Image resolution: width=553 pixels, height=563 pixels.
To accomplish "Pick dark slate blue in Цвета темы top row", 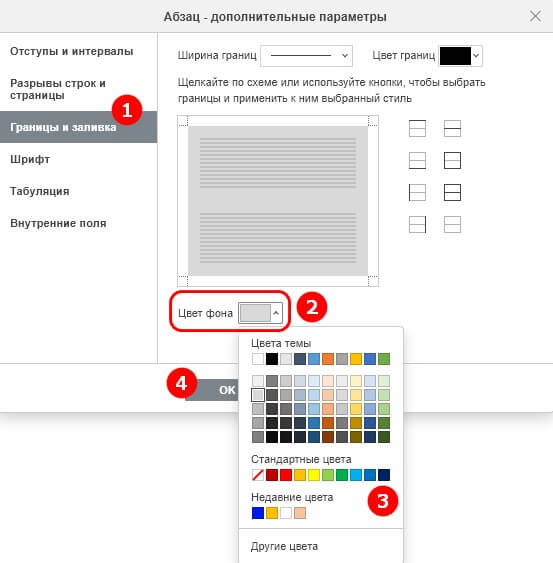I will [x=300, y=359].
